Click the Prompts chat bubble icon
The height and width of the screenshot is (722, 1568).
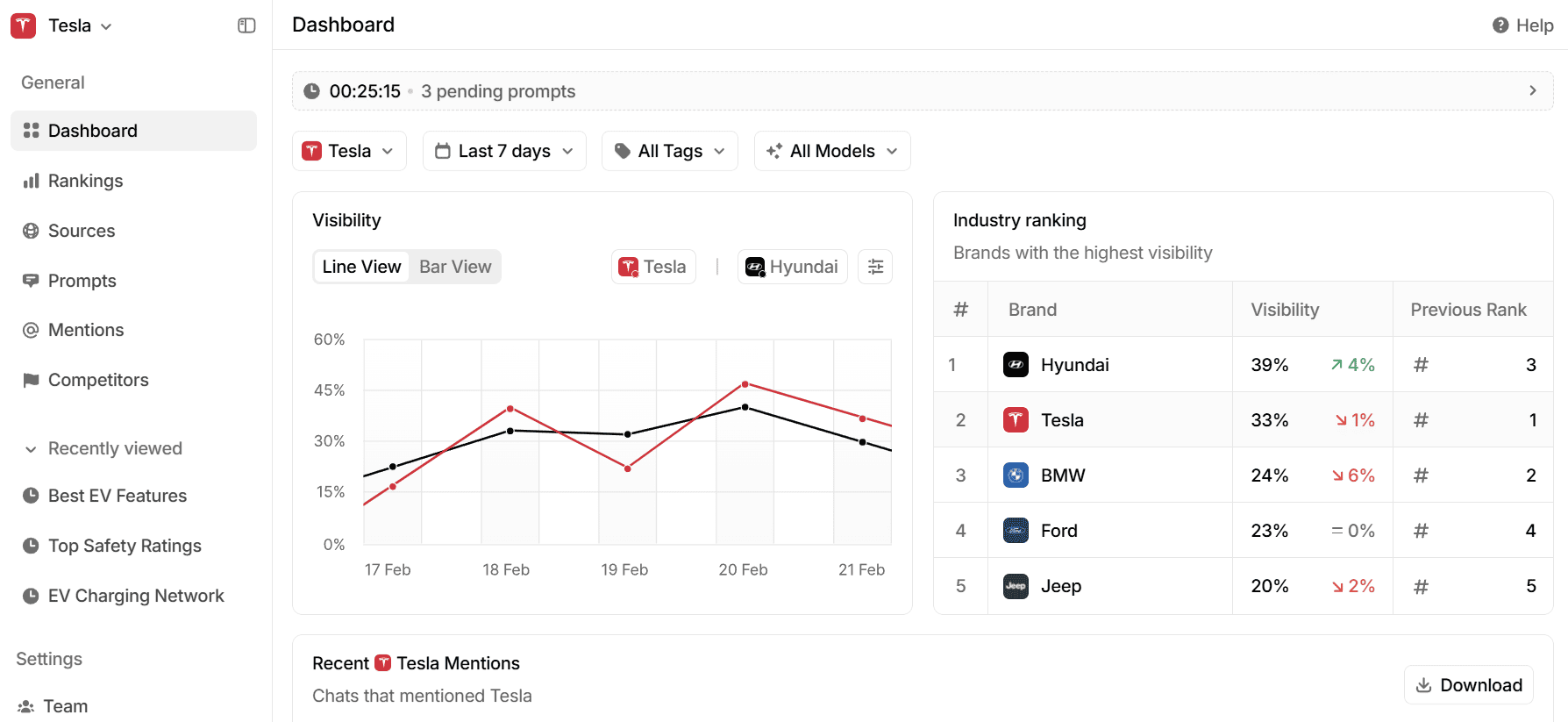tap(31, 281)
